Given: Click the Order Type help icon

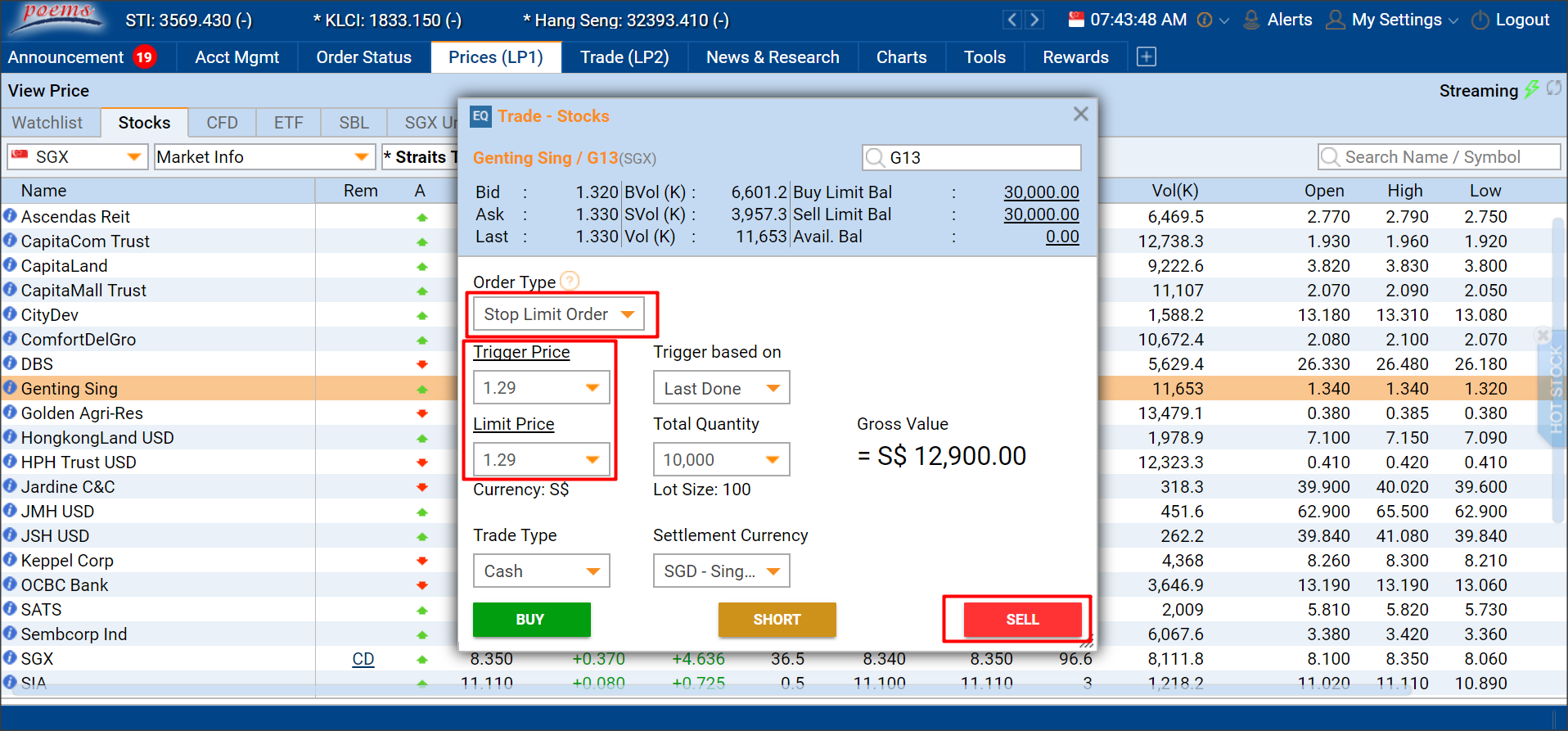Looking at the screenshot, I should [570, 281].
